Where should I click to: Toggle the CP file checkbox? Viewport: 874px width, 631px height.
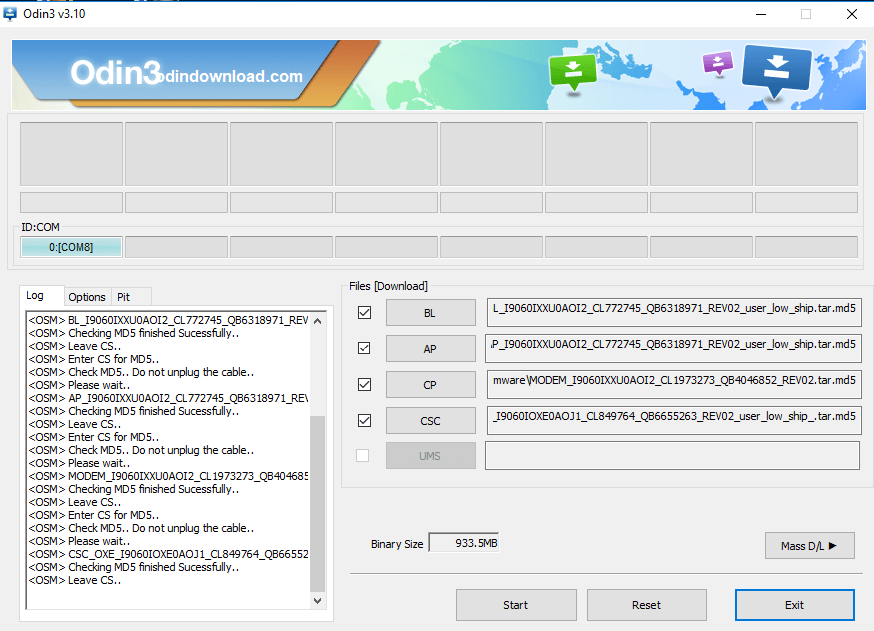pos(365,385)
